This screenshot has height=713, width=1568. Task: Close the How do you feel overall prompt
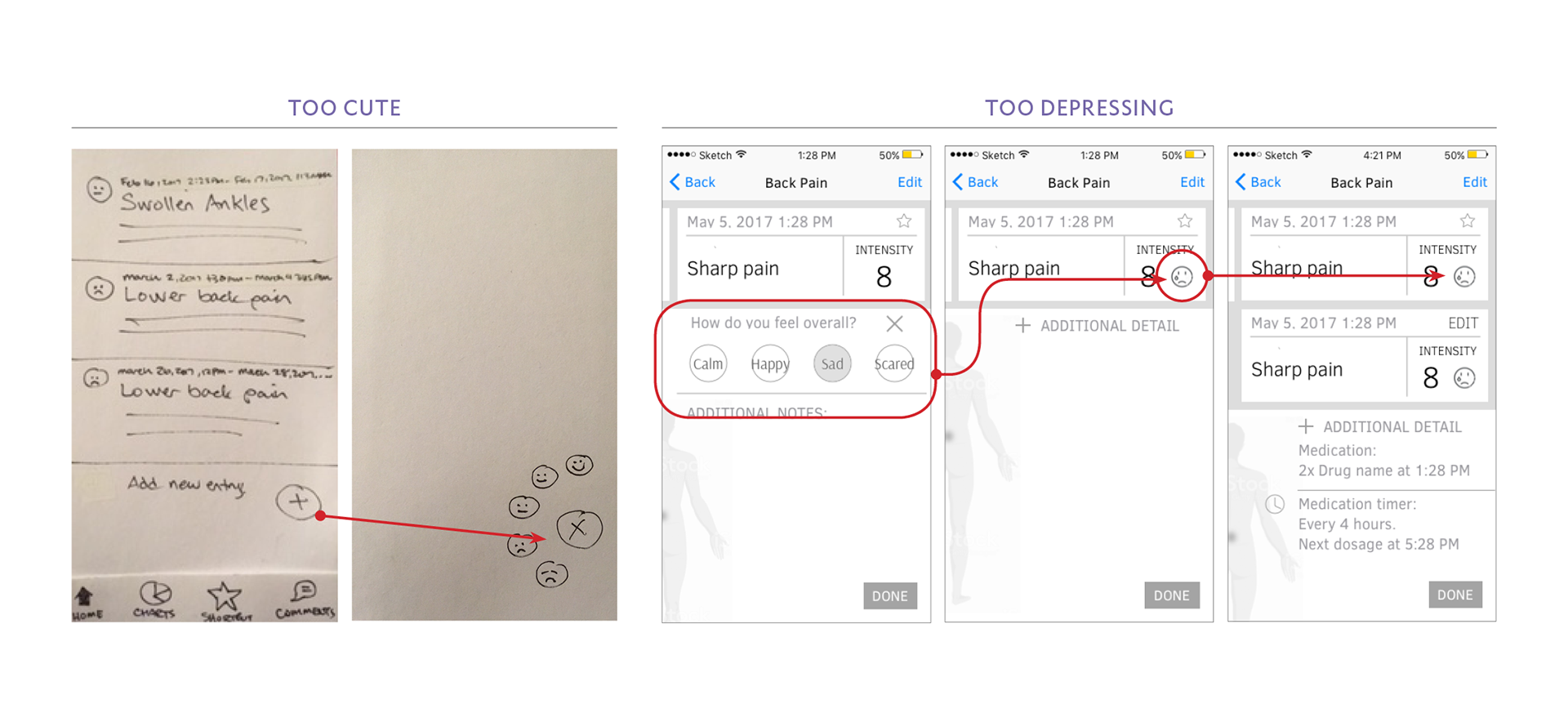point(895,323)
